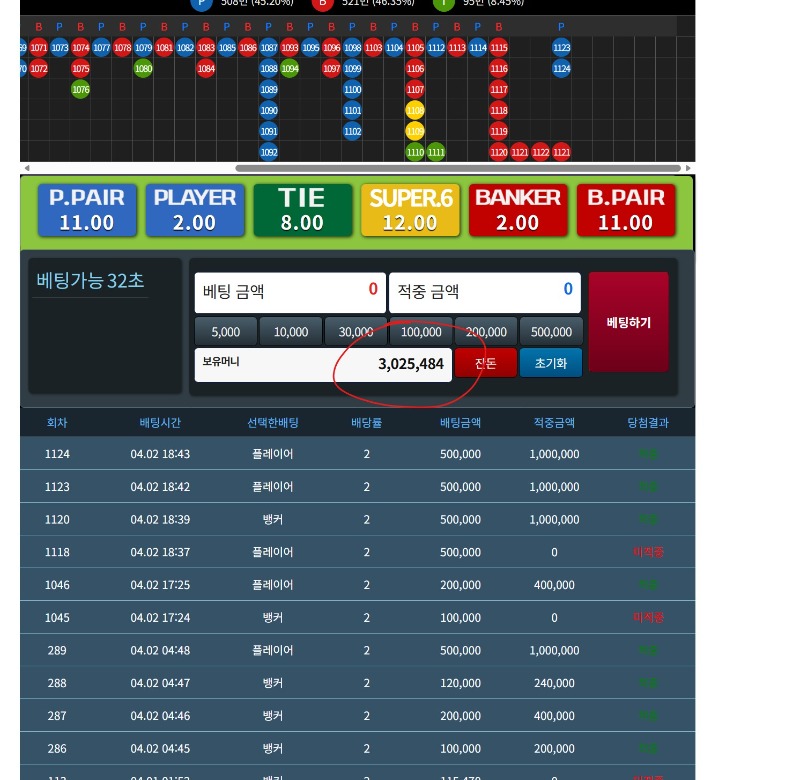800x780 pixels.
Task: Click the blue round 1124 roadmap bead
Action: pos(561,69)
